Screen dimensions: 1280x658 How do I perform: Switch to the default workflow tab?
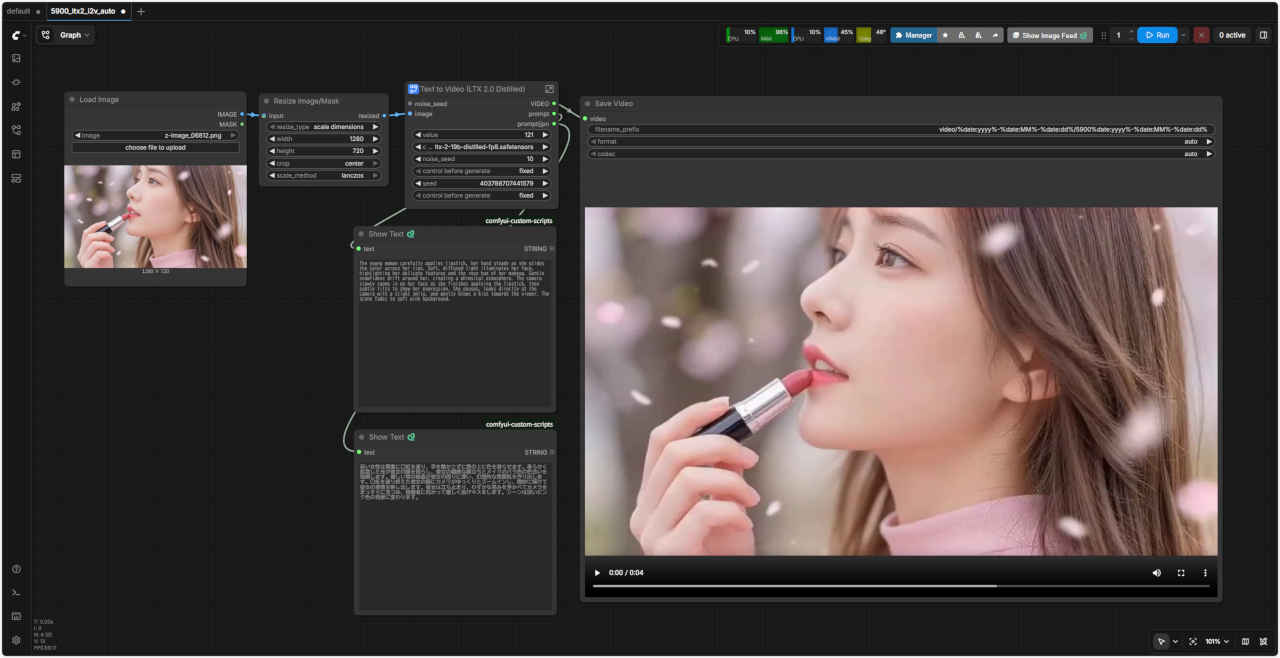click(x=19, y=11)
